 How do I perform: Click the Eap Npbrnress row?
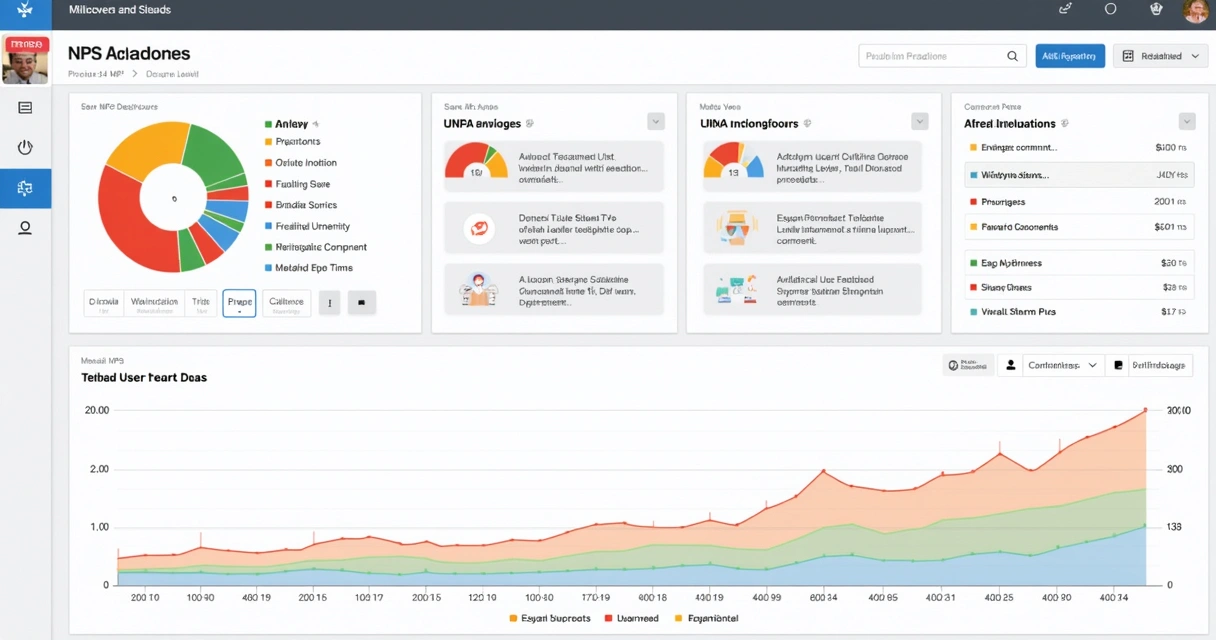1079,263
